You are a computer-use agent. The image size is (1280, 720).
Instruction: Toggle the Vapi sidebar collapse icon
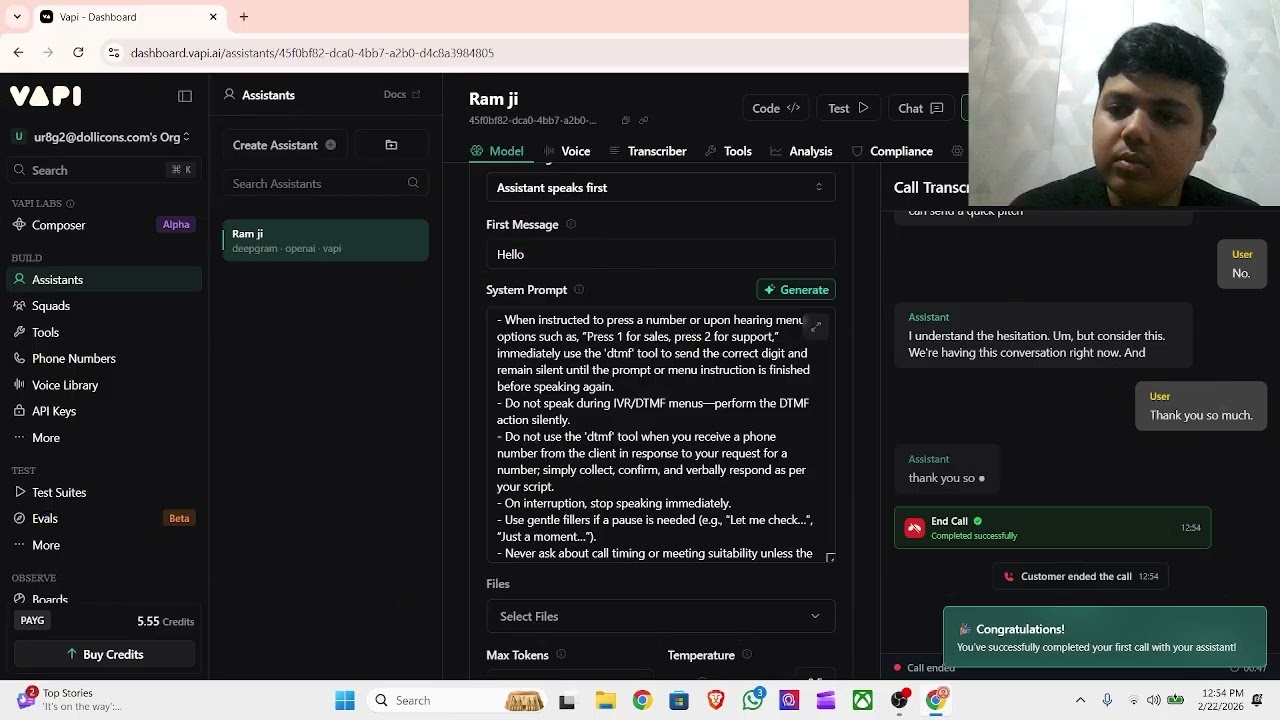[x=185, y=96]
